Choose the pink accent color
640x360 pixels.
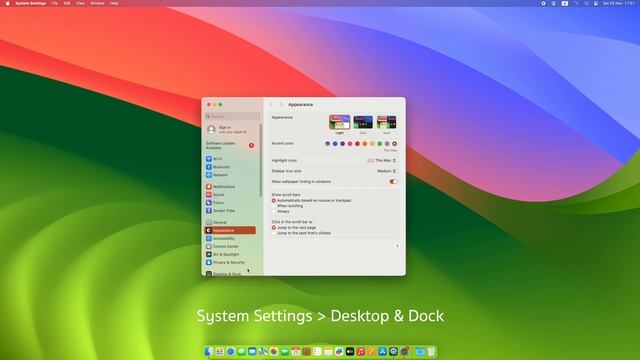tap(350, 144)
